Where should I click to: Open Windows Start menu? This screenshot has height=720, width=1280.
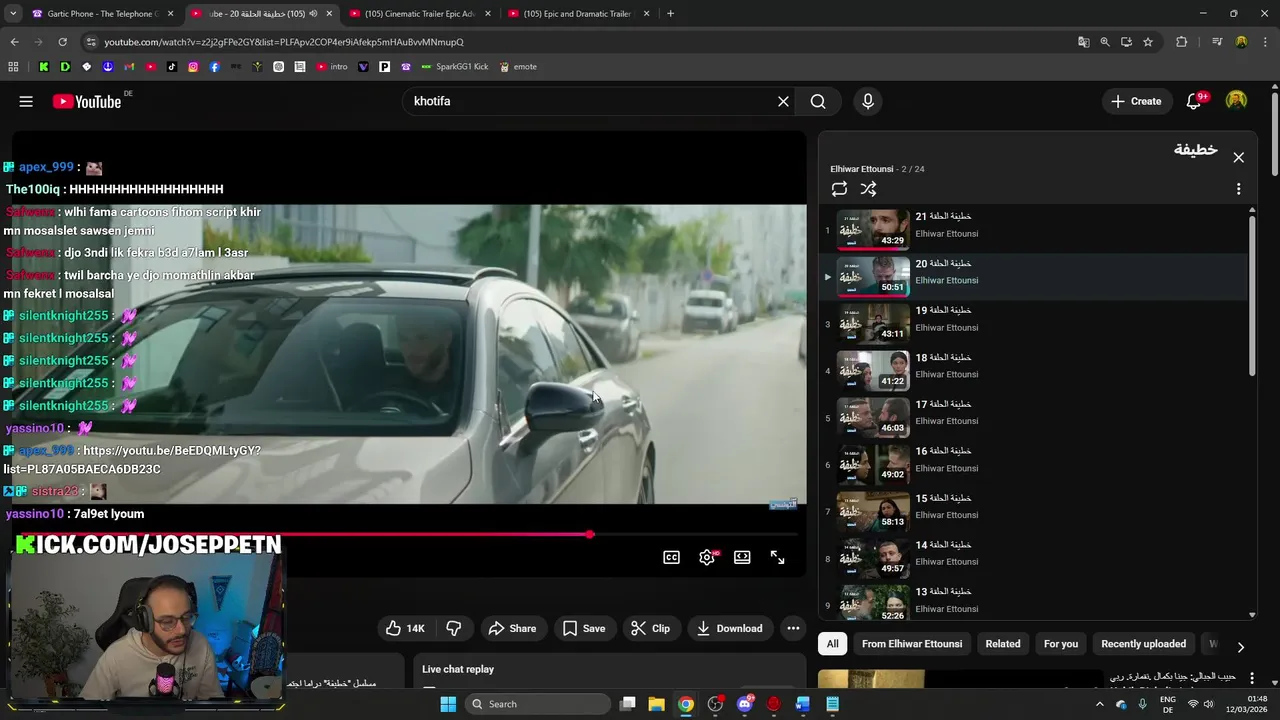[x=448, y=704]
